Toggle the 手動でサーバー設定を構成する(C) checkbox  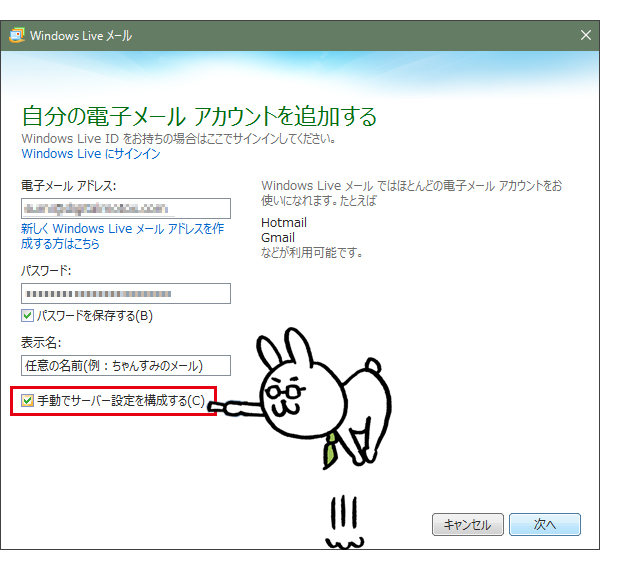27,401
